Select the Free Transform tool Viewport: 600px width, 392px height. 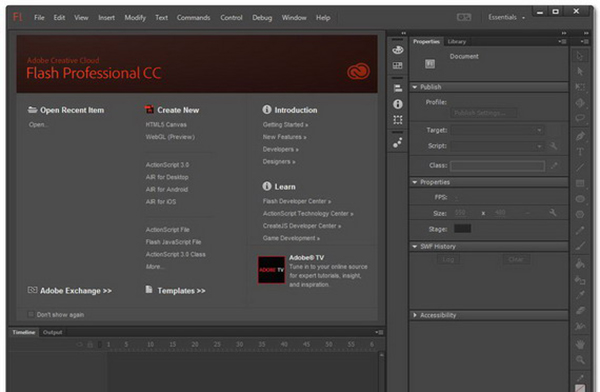tap(580, 87)
